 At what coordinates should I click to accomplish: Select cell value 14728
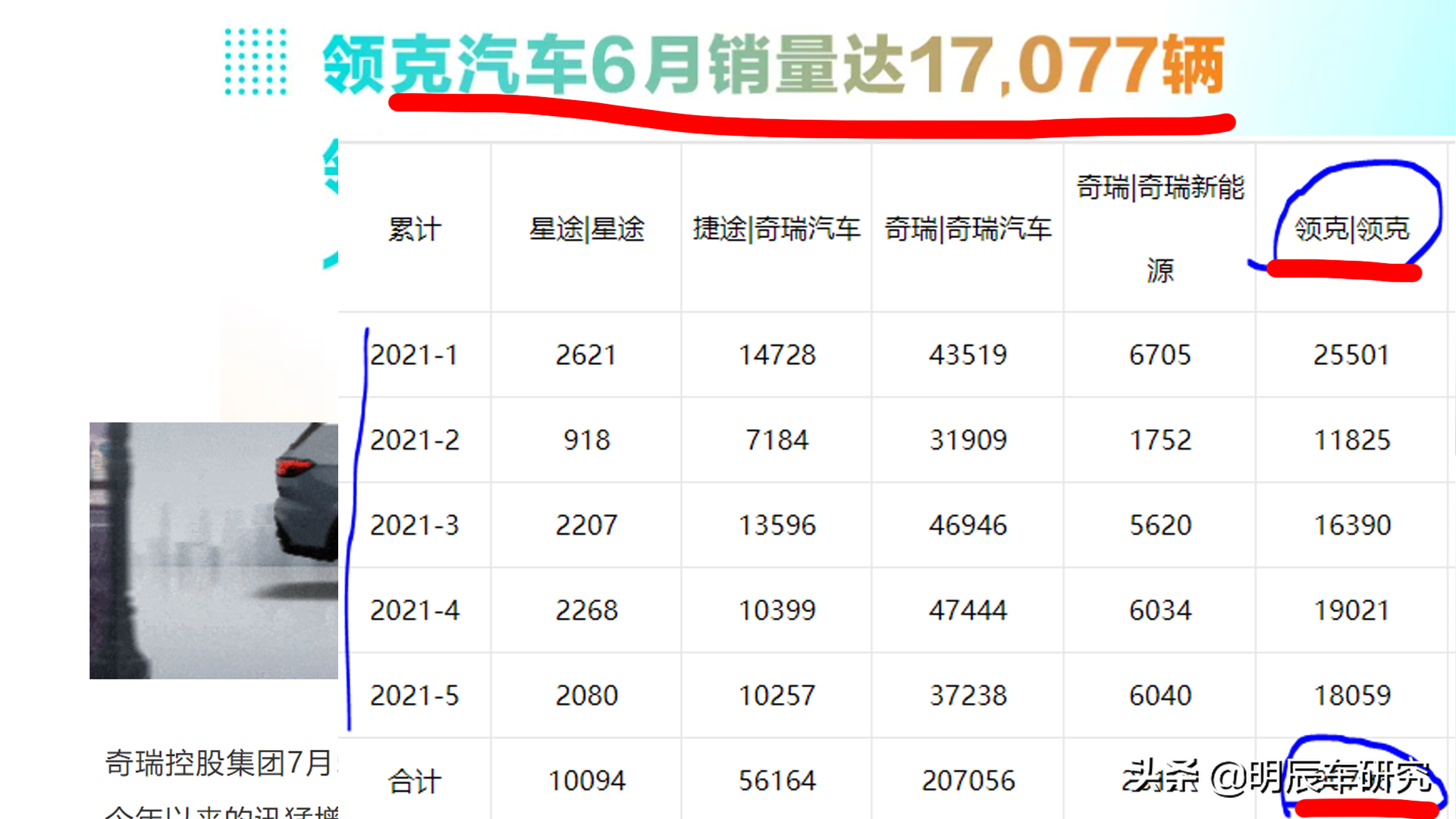click(x=777, y=355)
